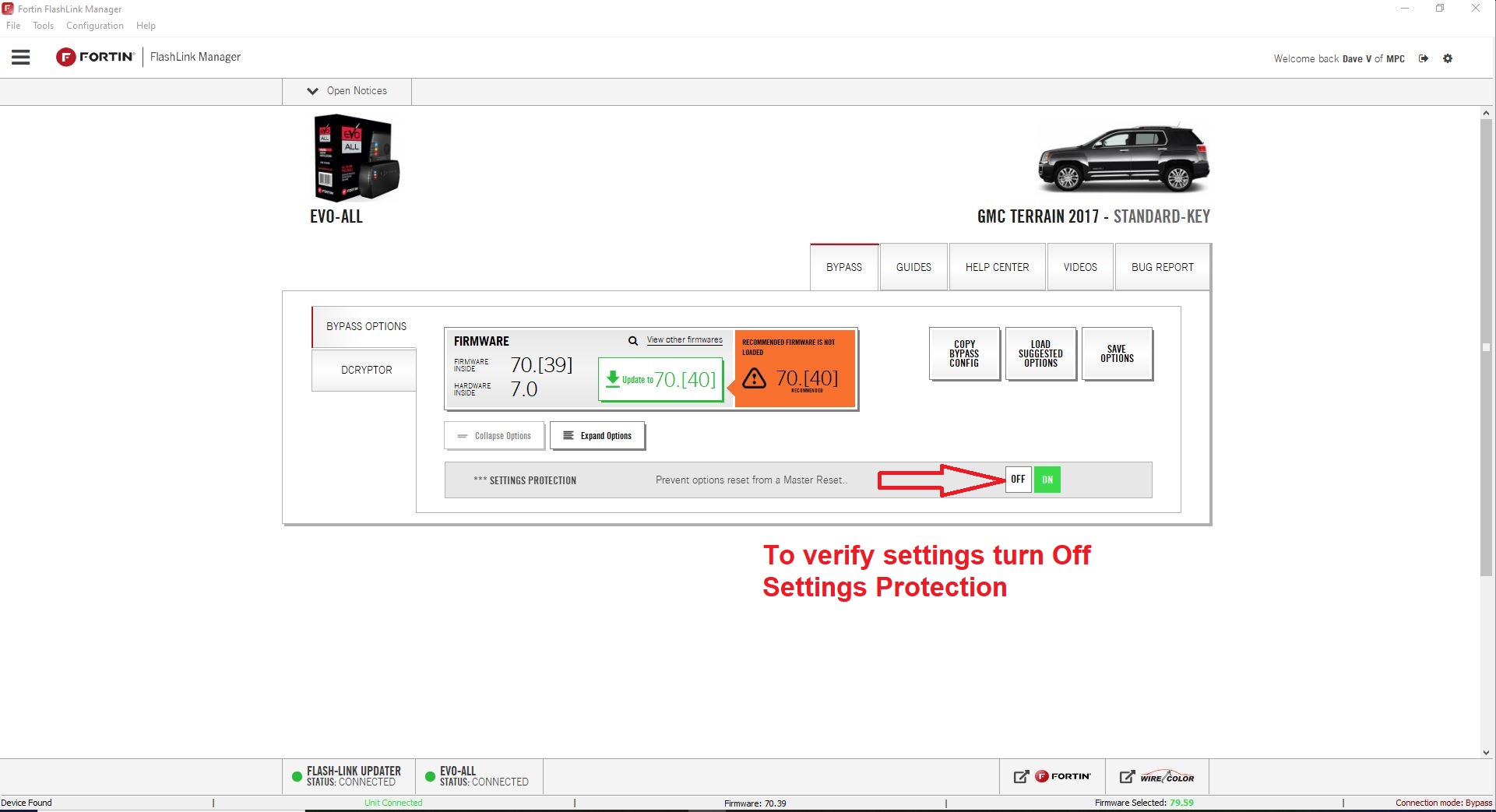Screen dimensions: 1496x812
Task: Click the firmware search magnifier icon
Action: click(633, 340)
